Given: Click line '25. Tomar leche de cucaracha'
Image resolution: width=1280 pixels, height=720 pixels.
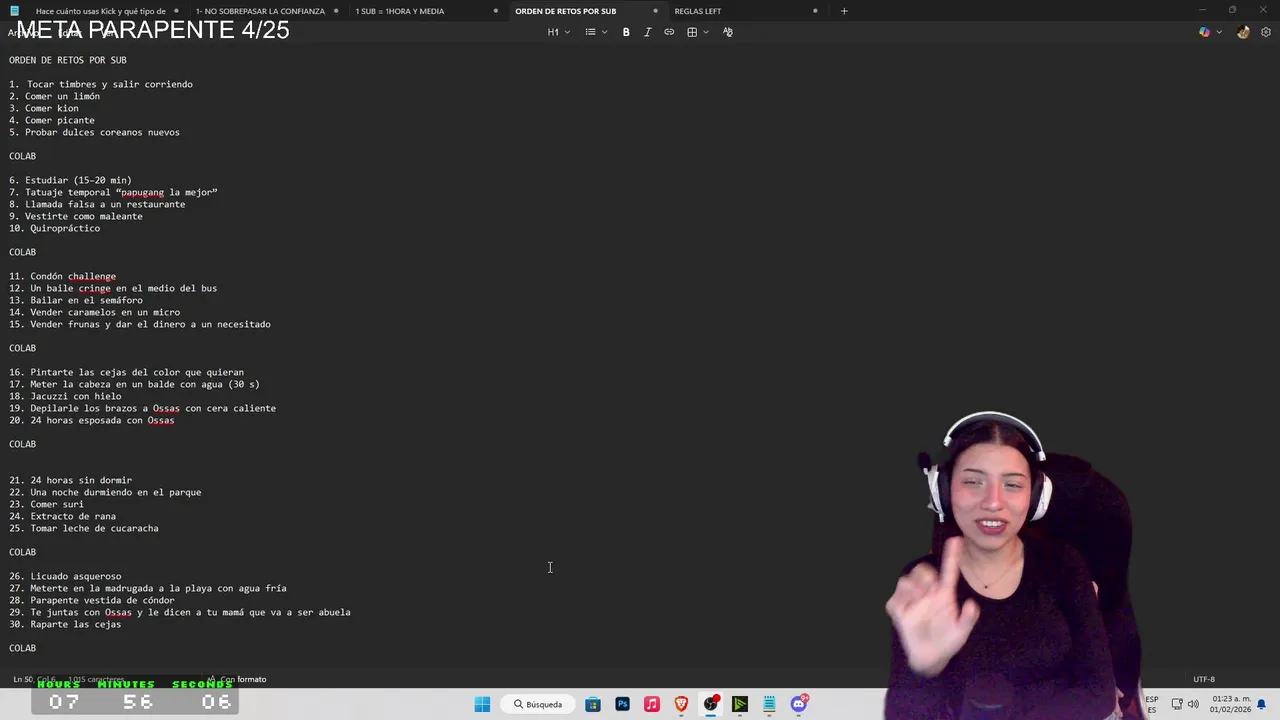Looking at the screenshot, I should (84, 528).
